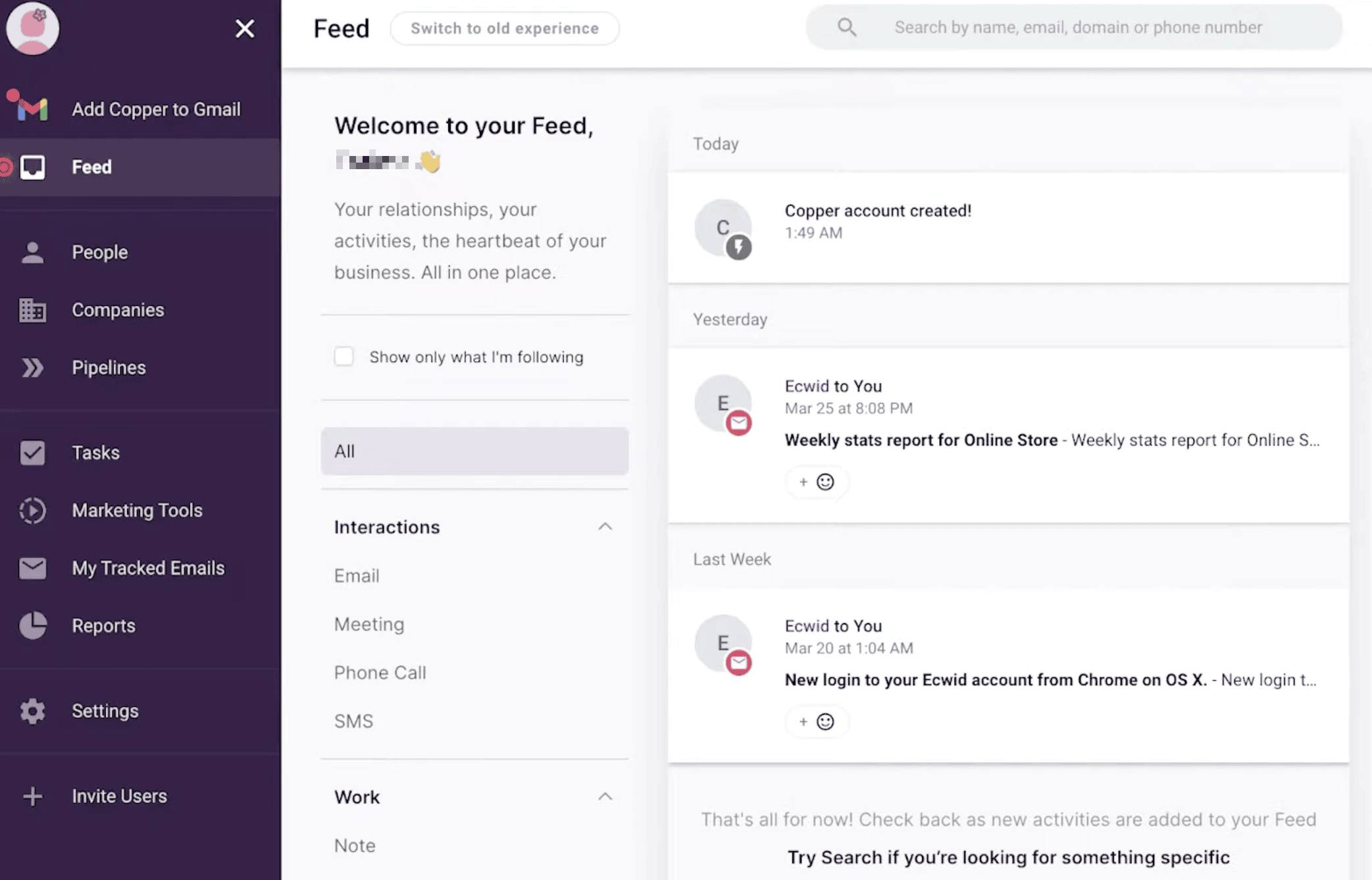Open My Tracked Emails envelope icon
Screen dimensions: 1372x880
pyautogui.click(x=32, y=568)
